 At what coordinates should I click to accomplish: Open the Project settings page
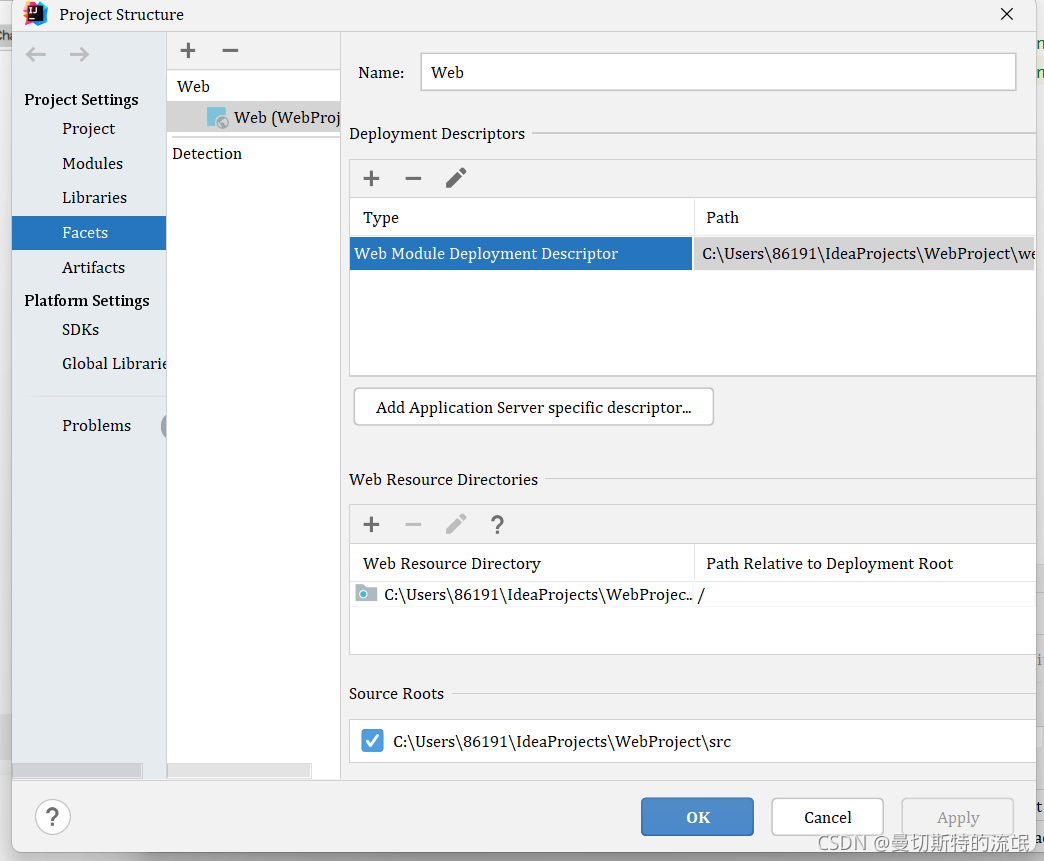(89, 129)
